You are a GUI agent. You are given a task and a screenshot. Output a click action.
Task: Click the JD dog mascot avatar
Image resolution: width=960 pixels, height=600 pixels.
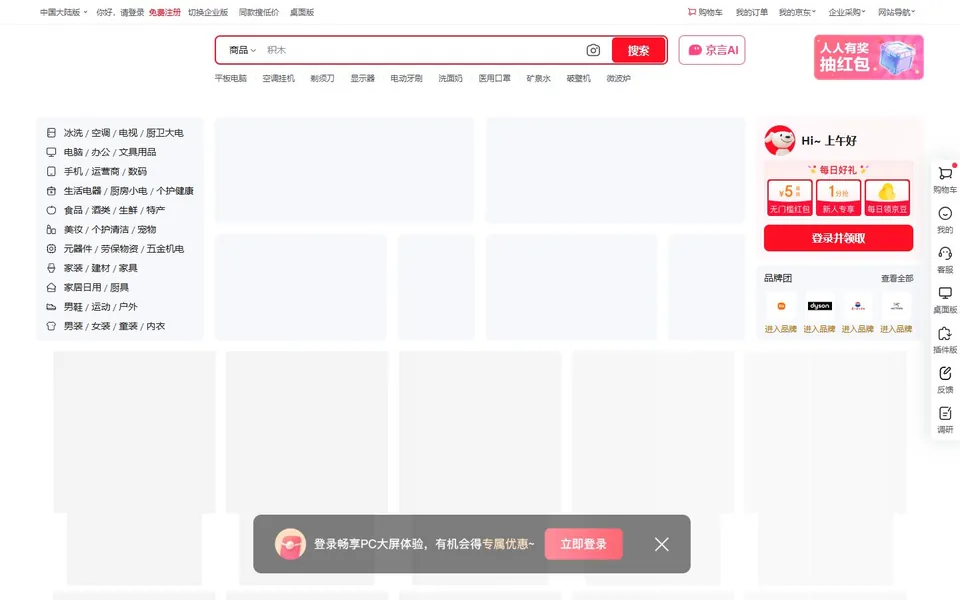point(779,140)
